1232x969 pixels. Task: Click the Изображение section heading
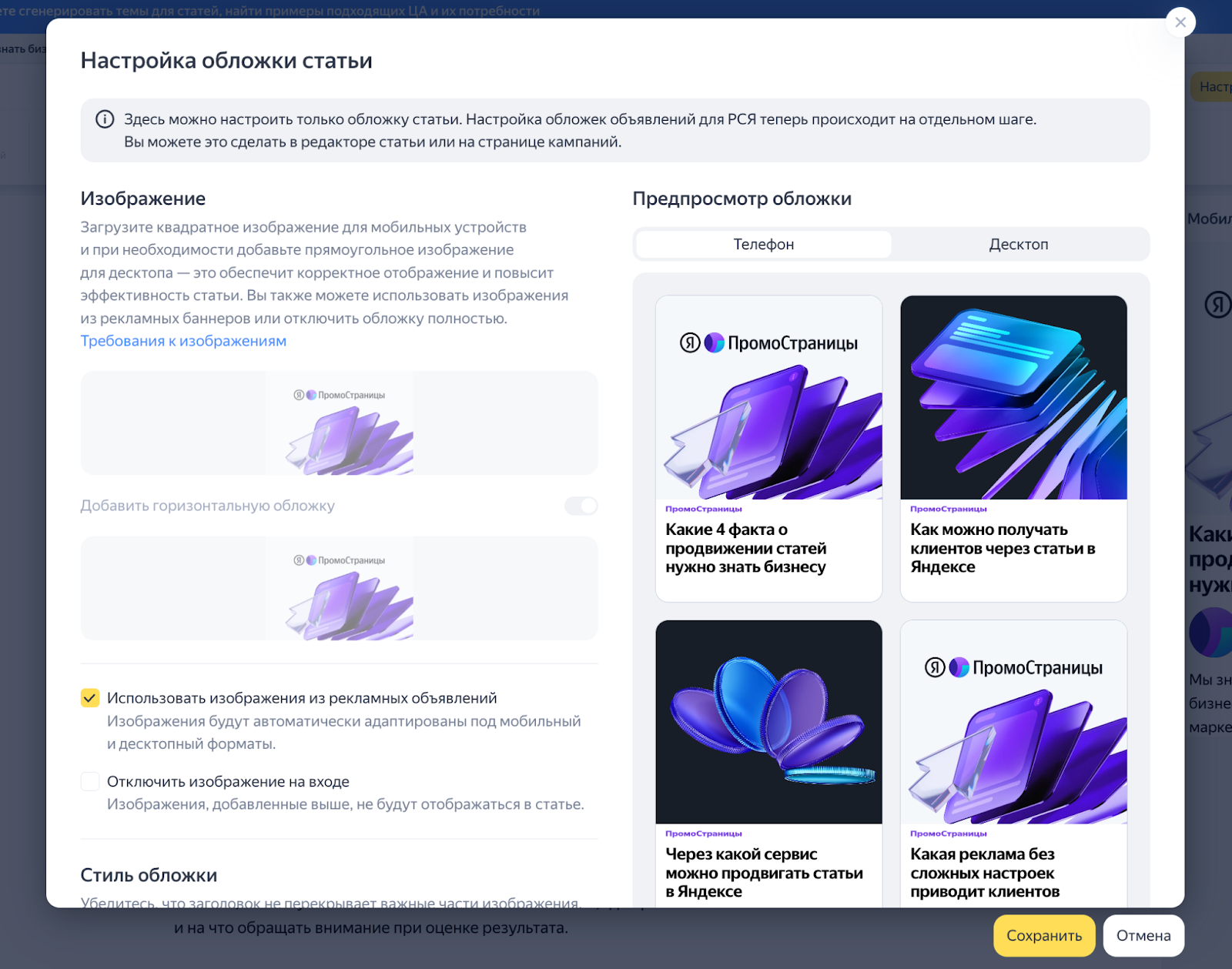coord(143,199)
